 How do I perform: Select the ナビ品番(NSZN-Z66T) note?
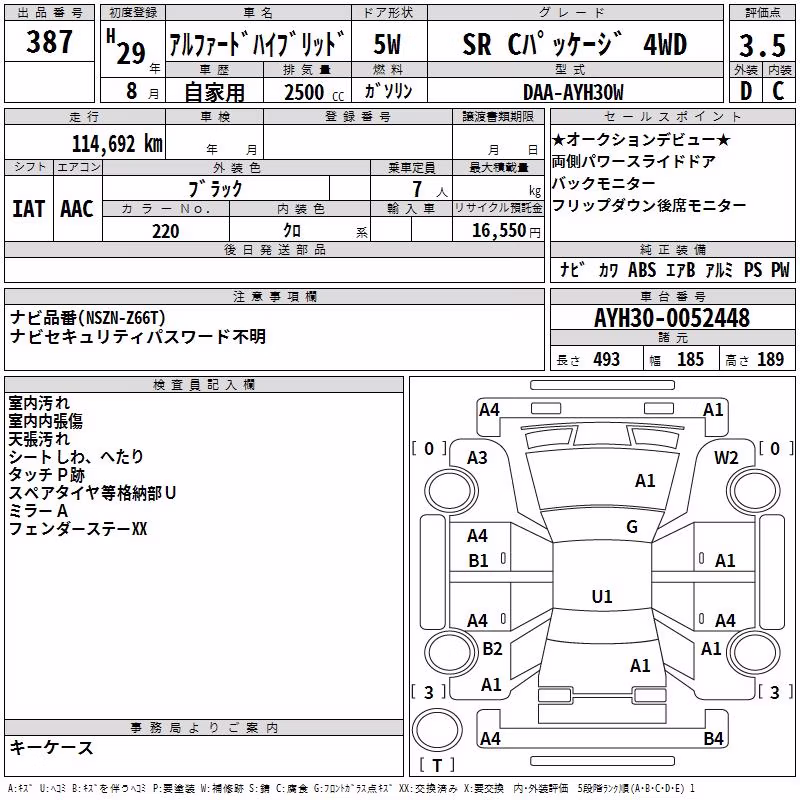(x=88, y=317)
